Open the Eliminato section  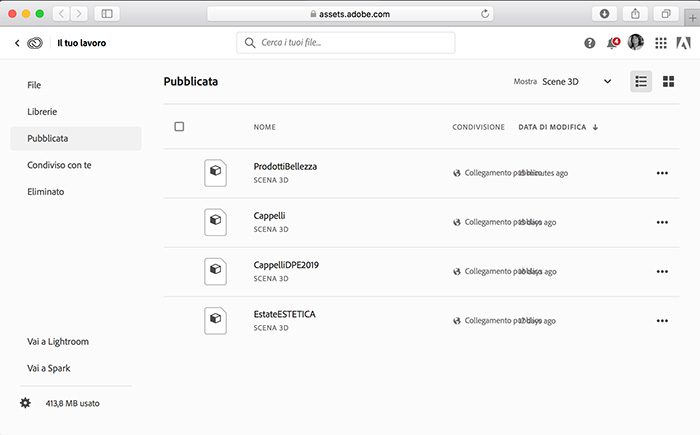pos(46,192)
